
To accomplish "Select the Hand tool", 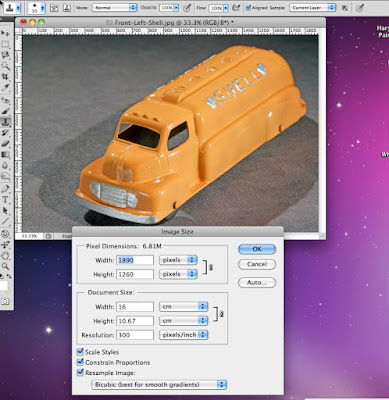I will tap(5, 256).
